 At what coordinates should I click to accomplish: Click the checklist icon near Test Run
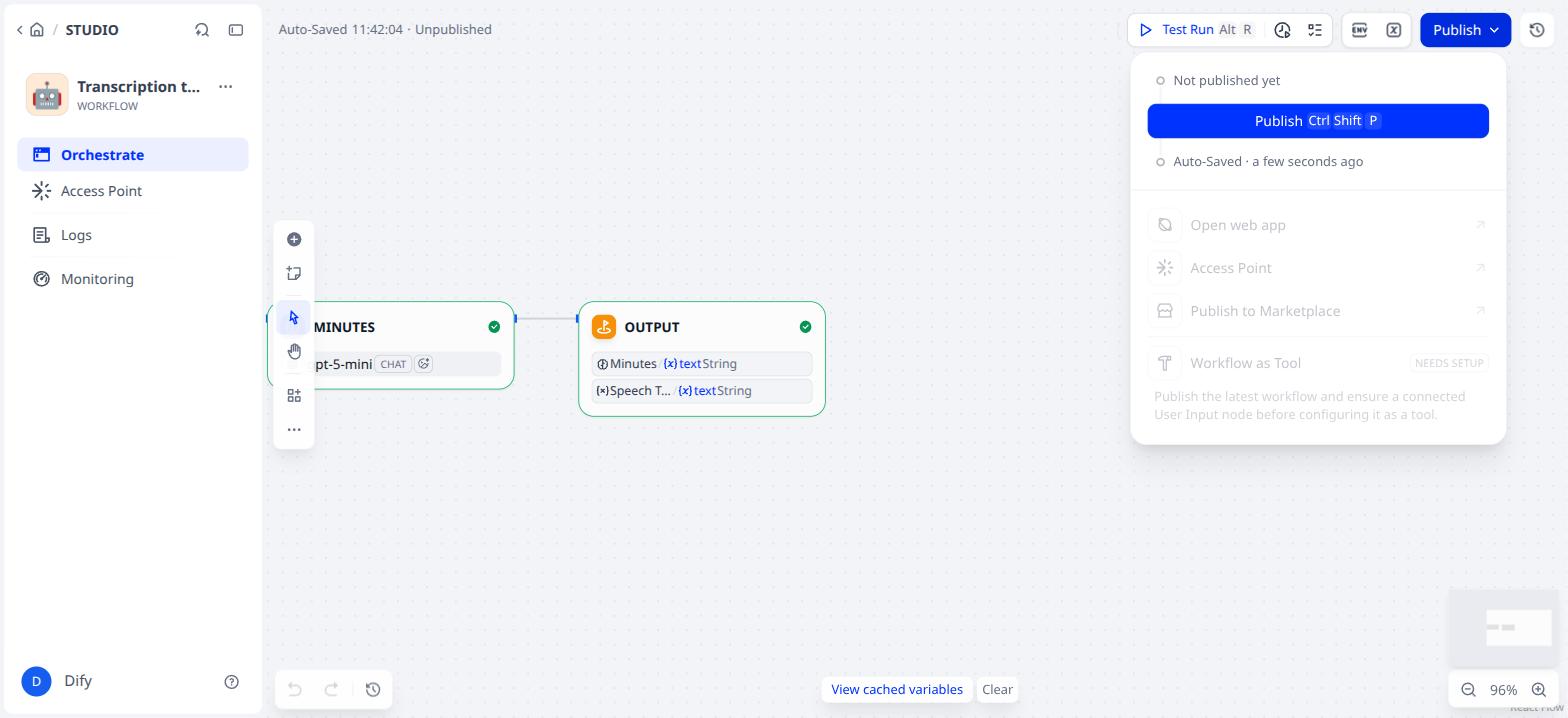coord(1315,30)
